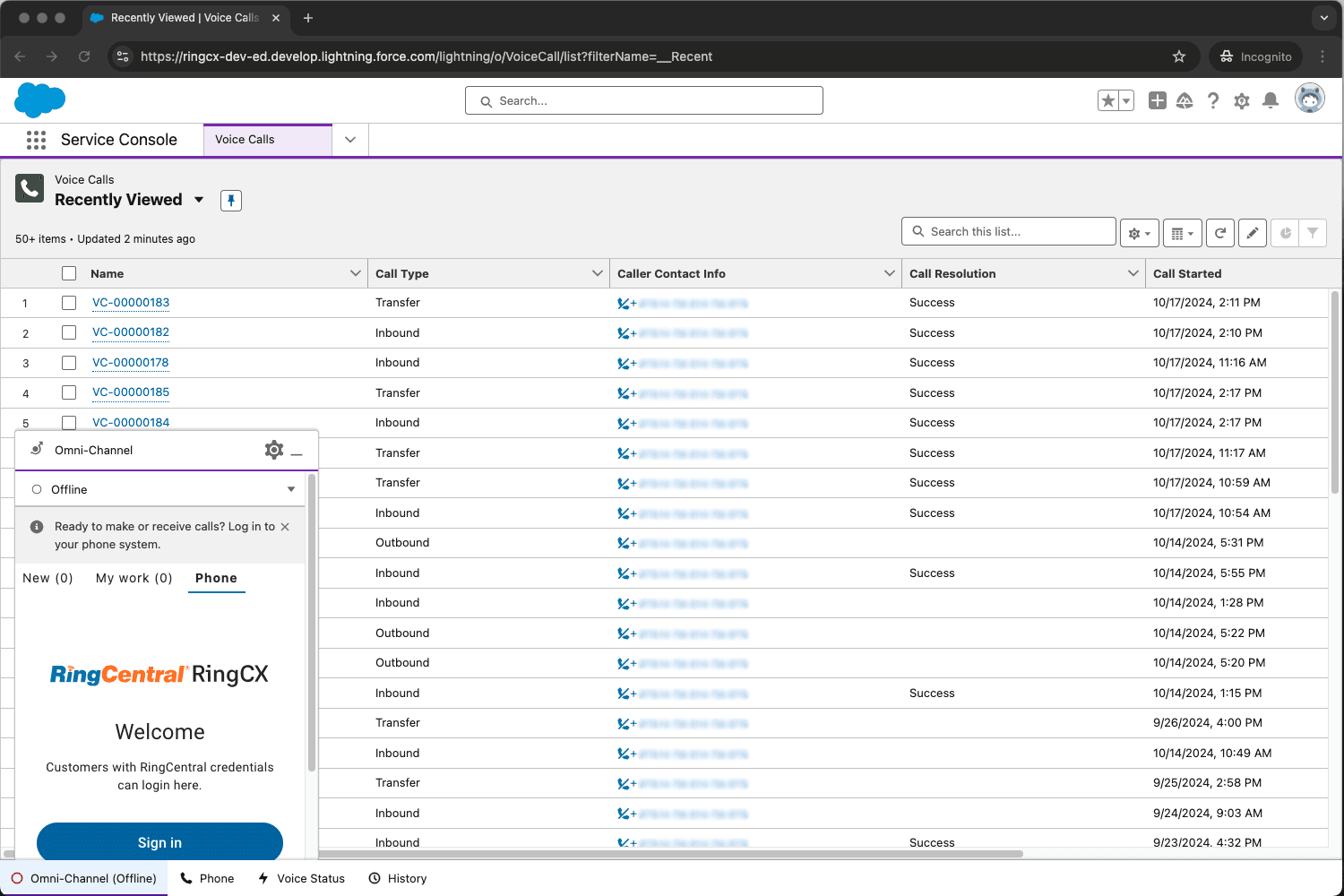Open Global Actions plus icon

tap(1158, 100)
